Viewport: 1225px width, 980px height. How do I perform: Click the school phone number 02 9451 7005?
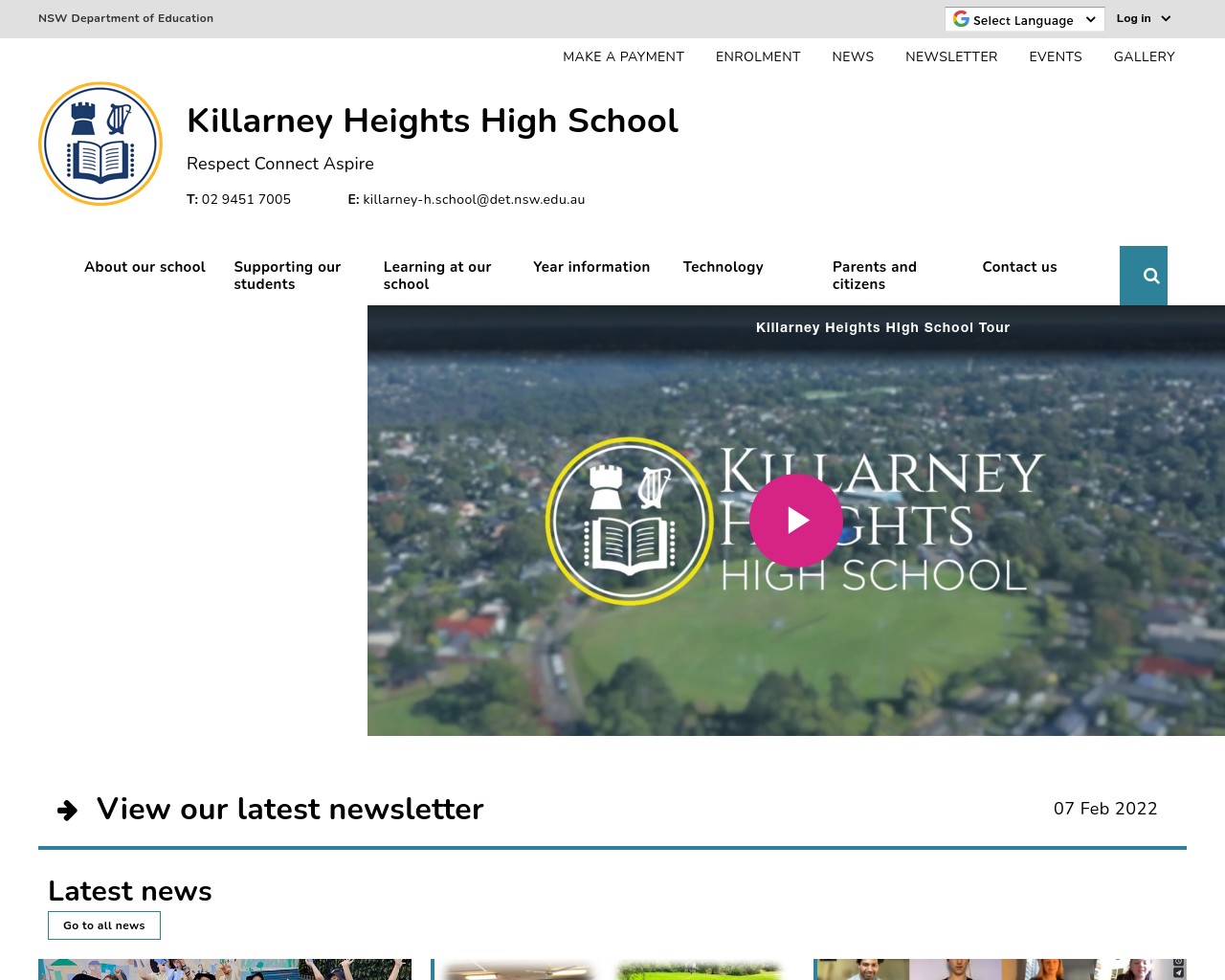pyautogui.click(x=246, y=199)
